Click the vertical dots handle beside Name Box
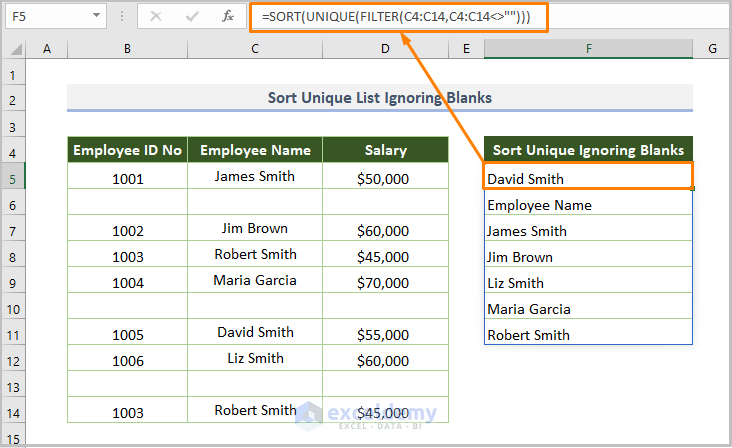This screenshot has width=732, height=448. pyautogui.click(x=123, y=17)
